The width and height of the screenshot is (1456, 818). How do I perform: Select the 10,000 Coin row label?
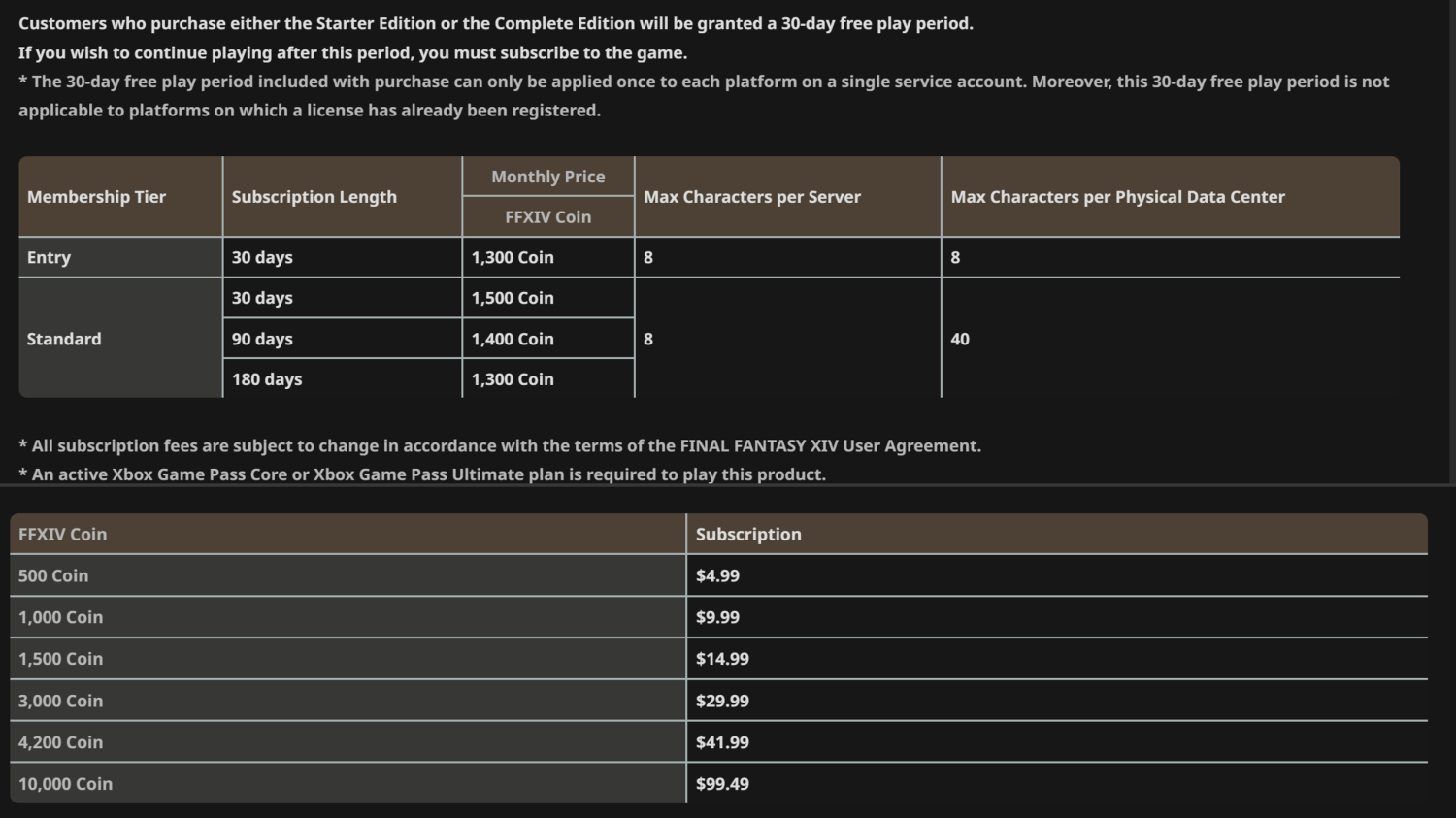pos(65,784)
